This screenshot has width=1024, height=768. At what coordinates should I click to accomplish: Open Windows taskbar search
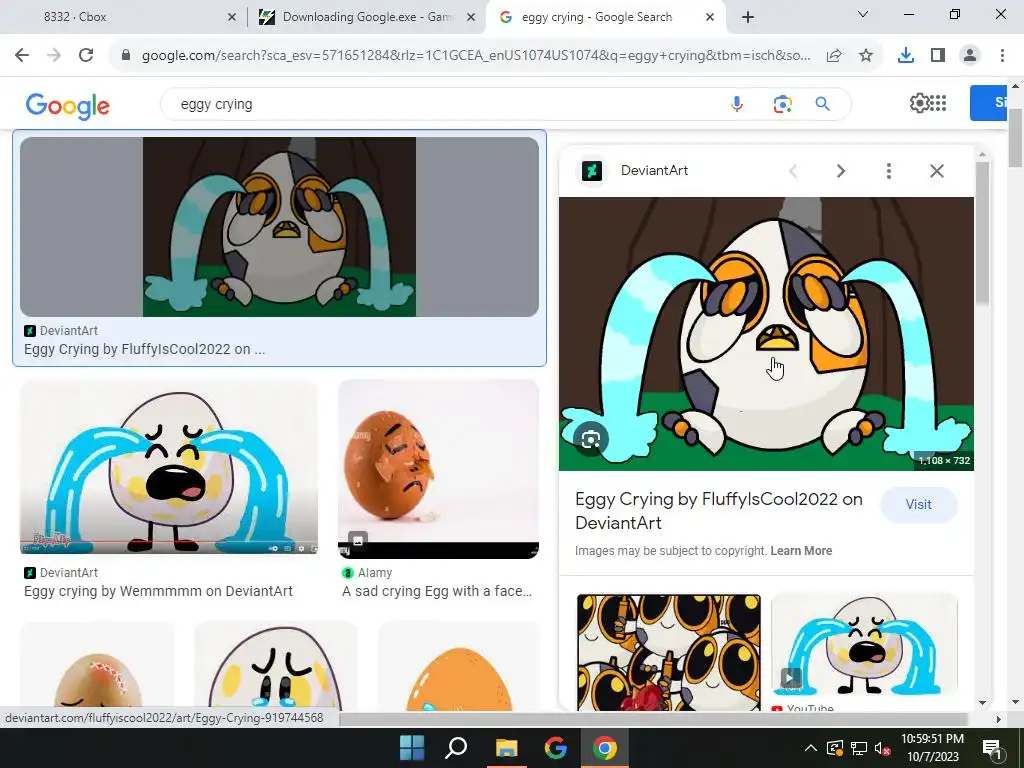(456, 748)
